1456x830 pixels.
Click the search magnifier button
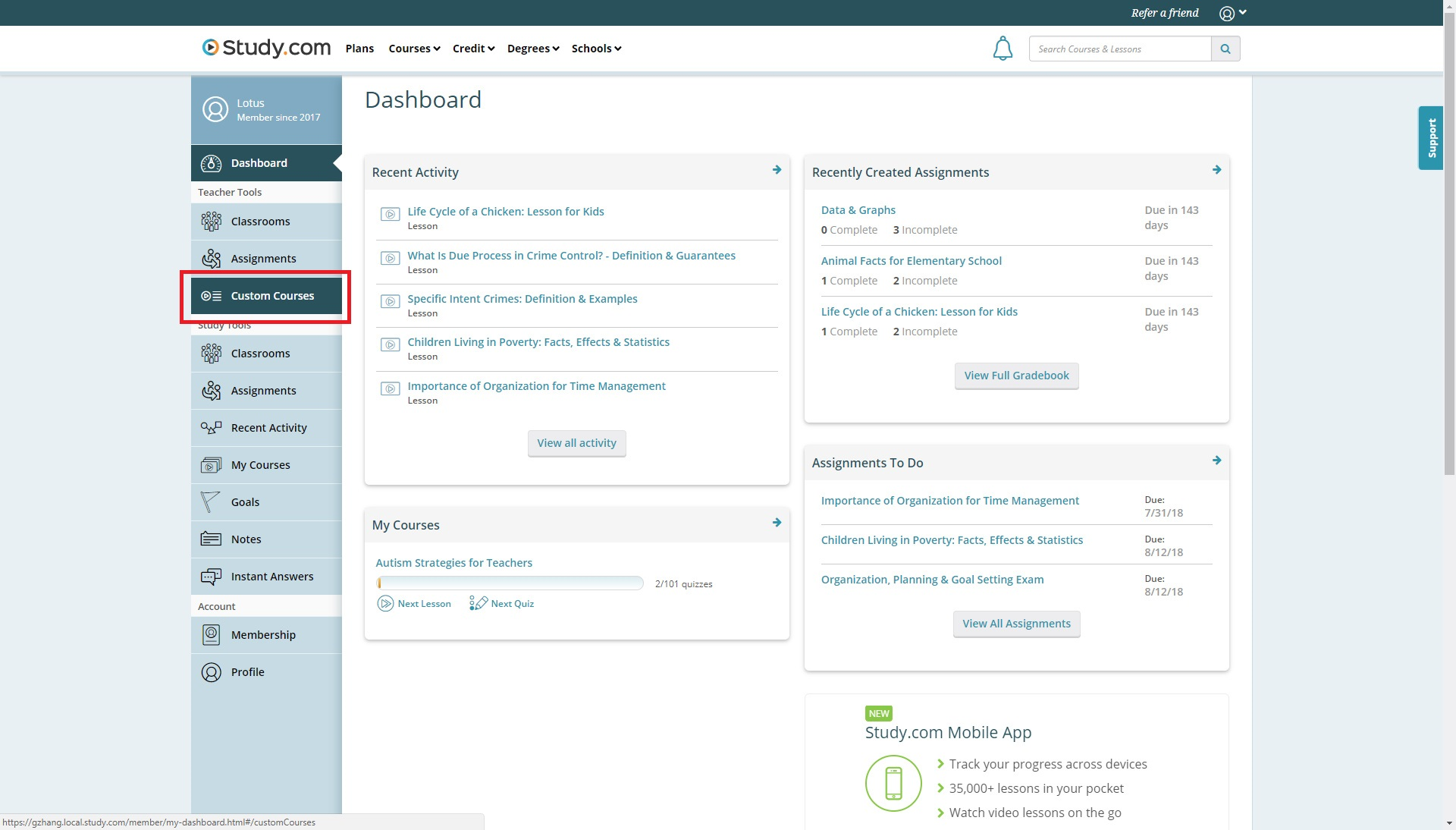[x=1225, y=49]
